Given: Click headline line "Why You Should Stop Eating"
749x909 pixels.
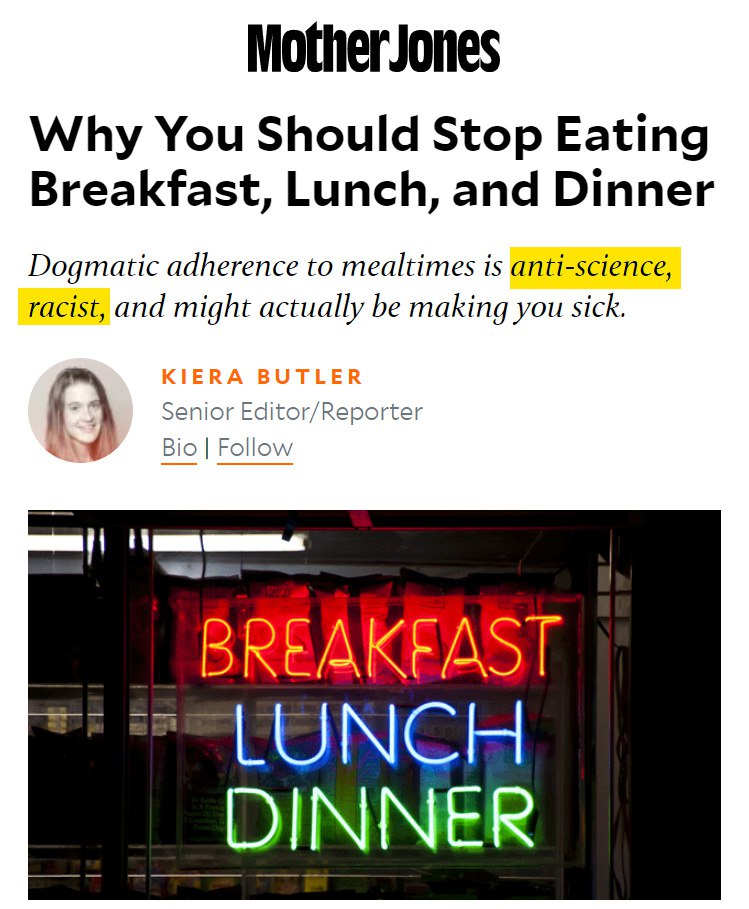Looking at the screenshot, I should [369, 134].
